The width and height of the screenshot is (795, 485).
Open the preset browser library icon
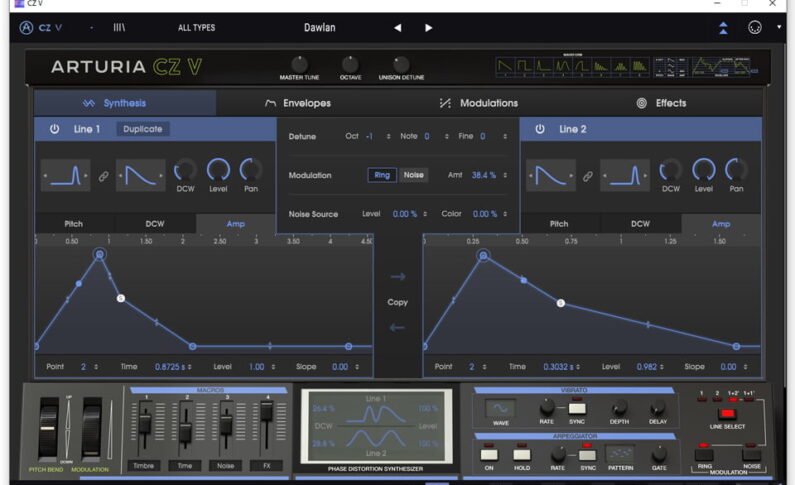(x=119, y=27)
